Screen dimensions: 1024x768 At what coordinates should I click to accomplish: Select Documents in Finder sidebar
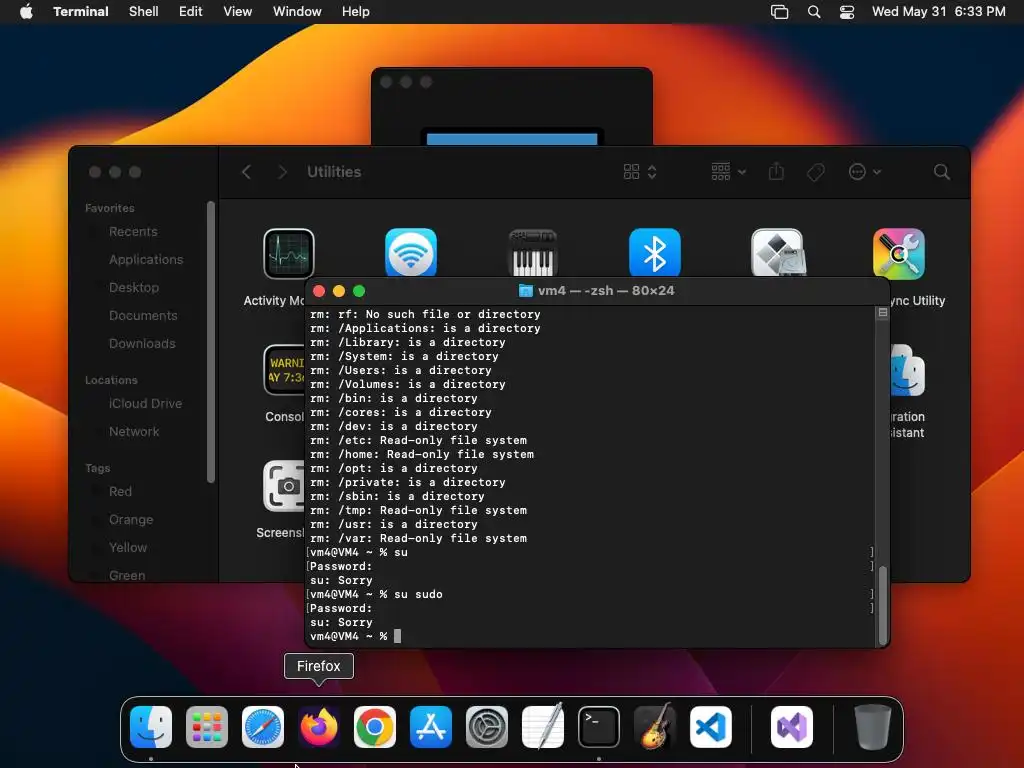click(x=143, y=316)
